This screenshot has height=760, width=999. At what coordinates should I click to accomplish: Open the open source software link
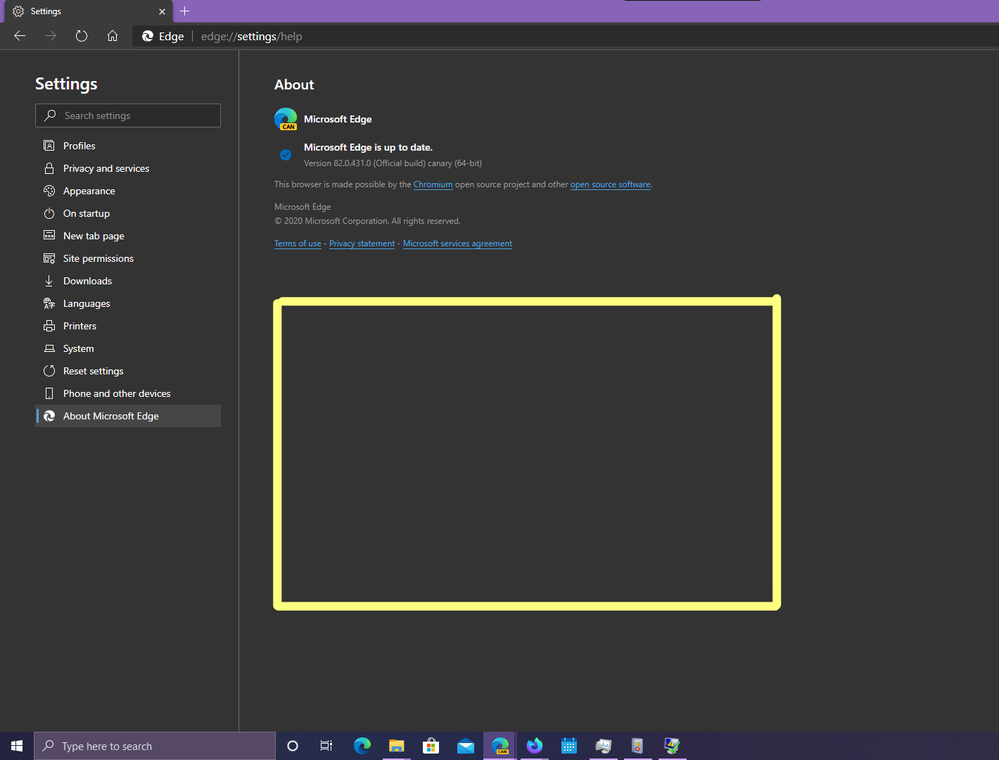click(610, 185)
